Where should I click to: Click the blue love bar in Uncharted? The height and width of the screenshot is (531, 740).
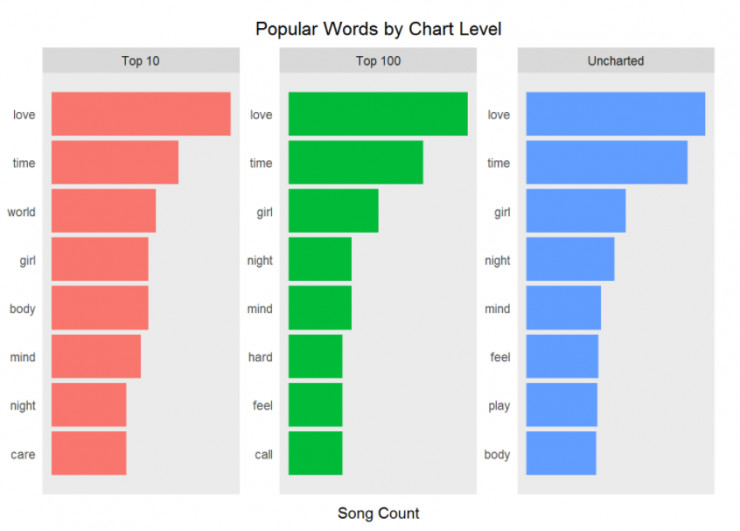click(x=615, y=114)
